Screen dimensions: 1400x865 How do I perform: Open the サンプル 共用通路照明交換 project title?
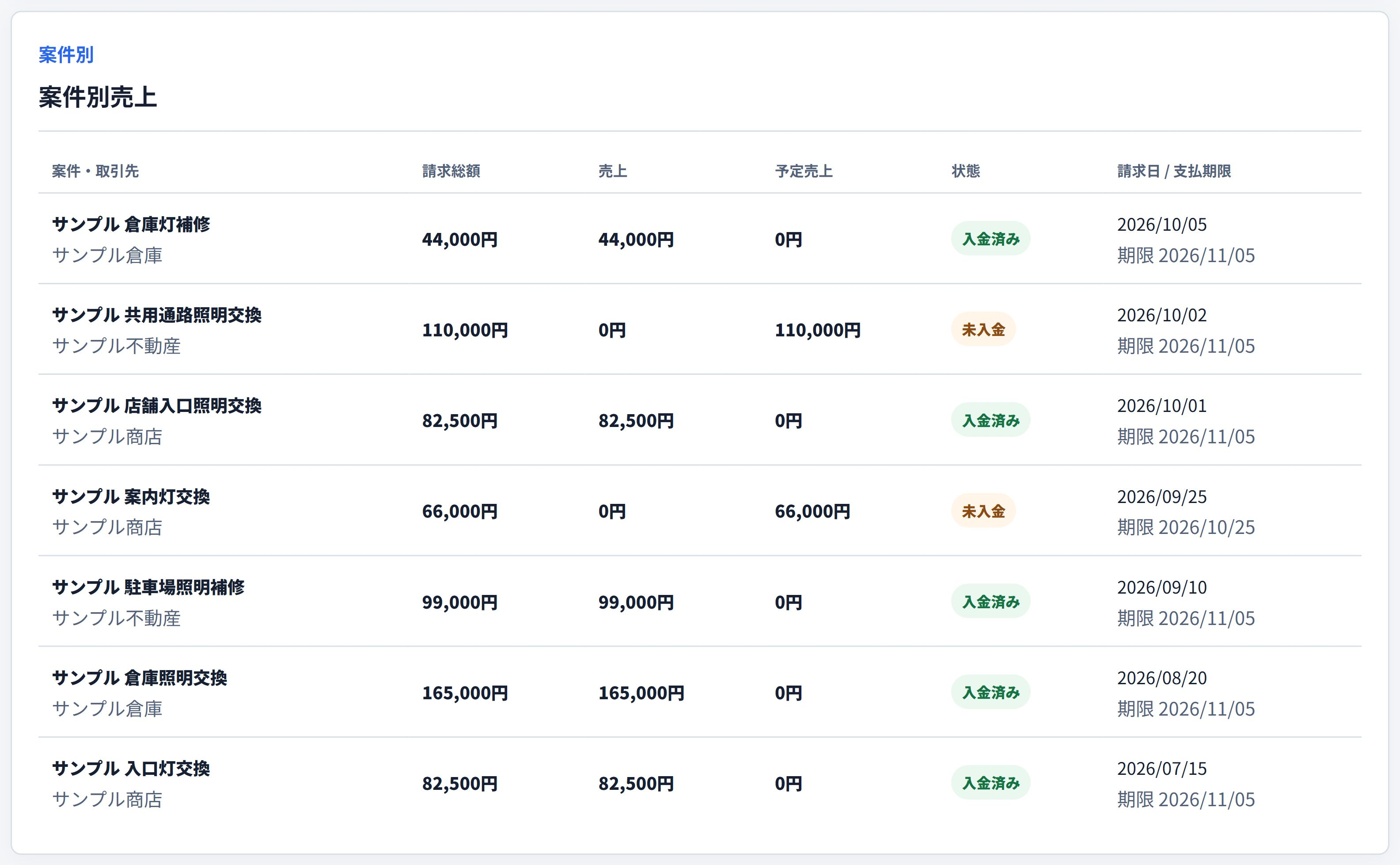pyautogui.click(x=157, y=315)
